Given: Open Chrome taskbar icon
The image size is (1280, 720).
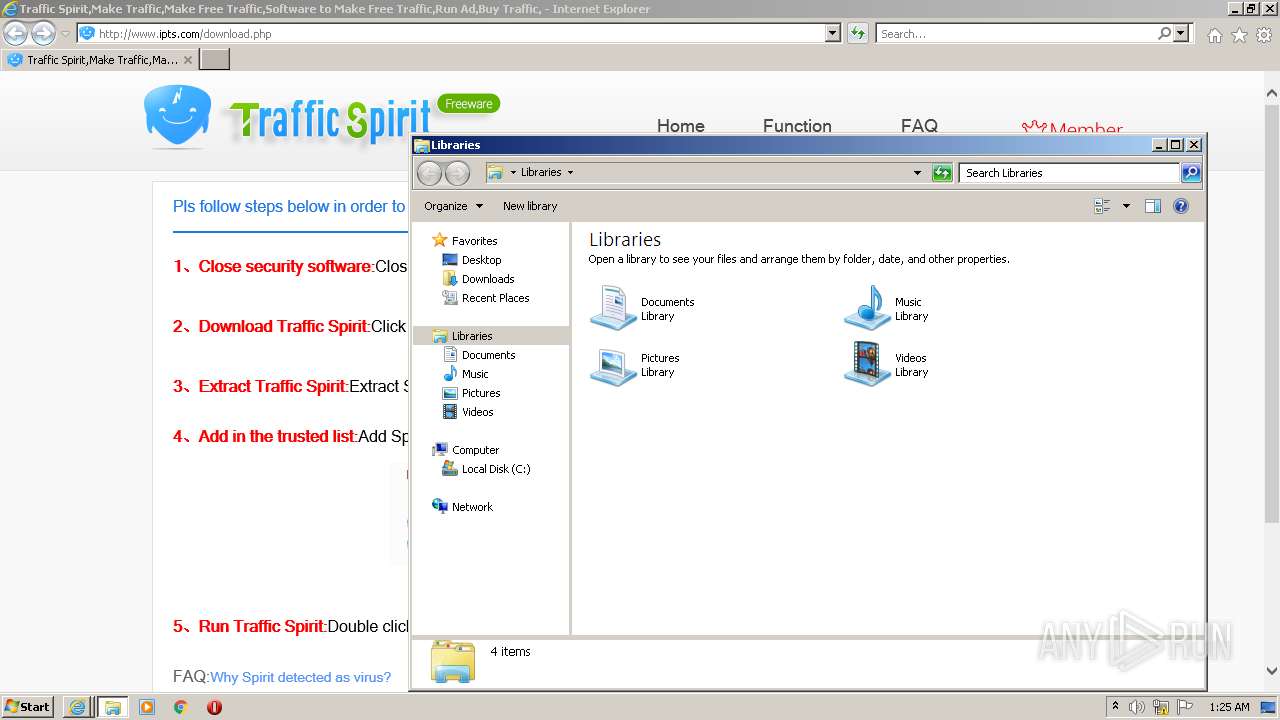Looking at the screenshot, I should pyautogui.click(x=180, y=707).
